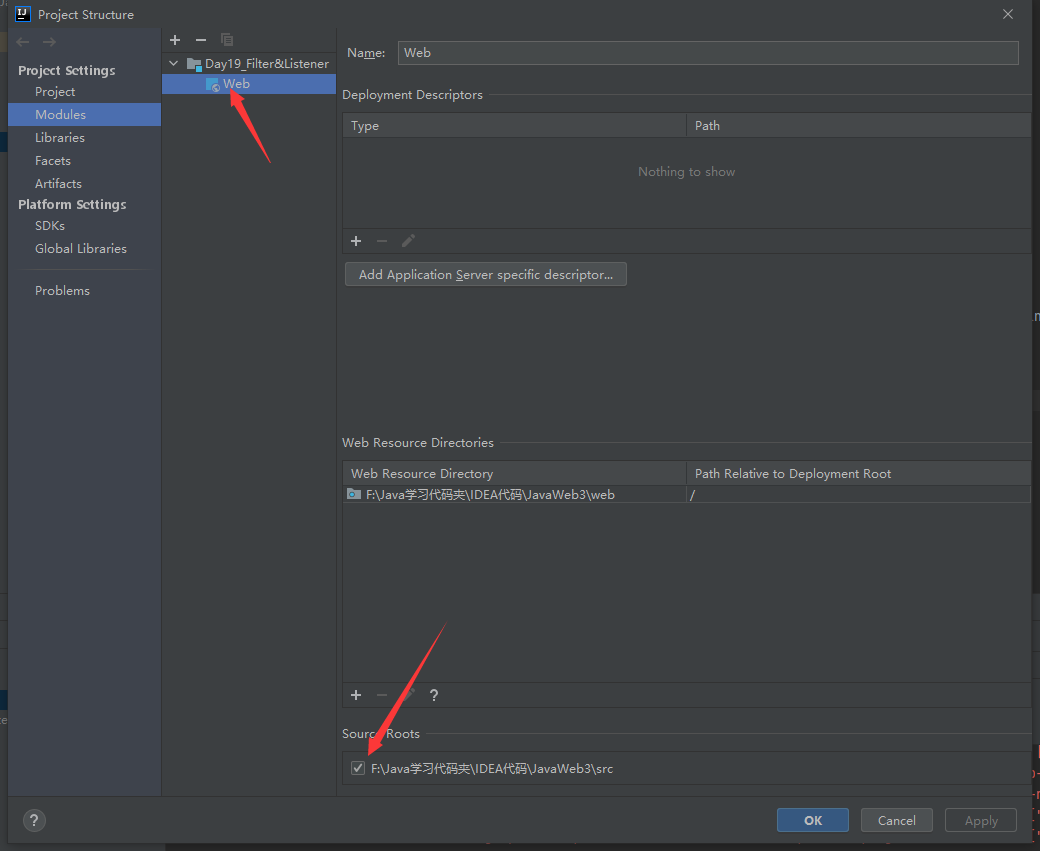
Task: Add a web resource directory with the plus icon
Action: (356, 695)
